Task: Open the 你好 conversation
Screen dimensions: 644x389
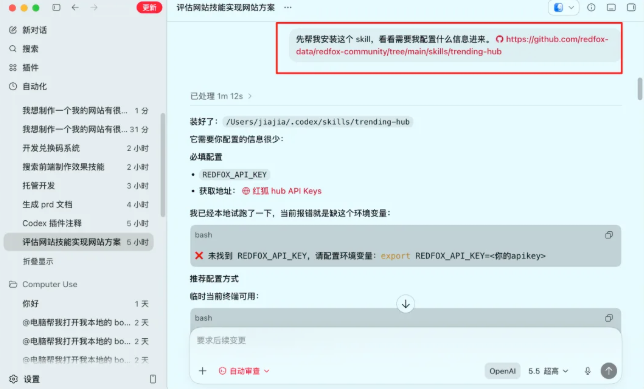Action: (x=78, y=304)
